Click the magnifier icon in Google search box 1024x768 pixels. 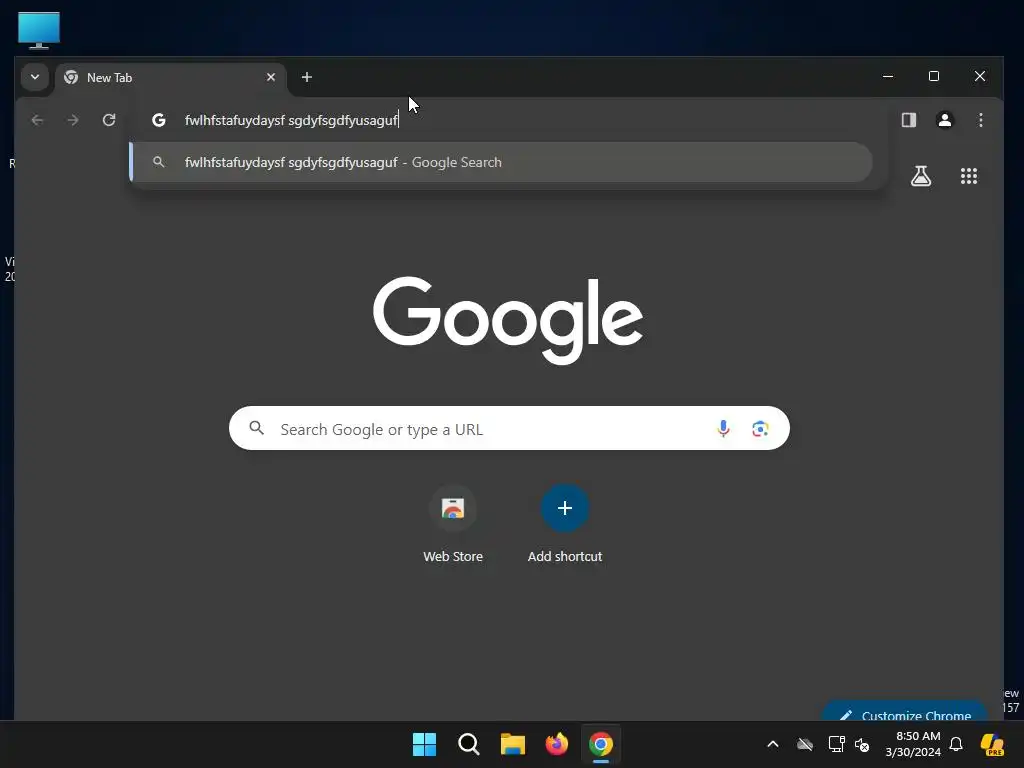click(257, 428)
